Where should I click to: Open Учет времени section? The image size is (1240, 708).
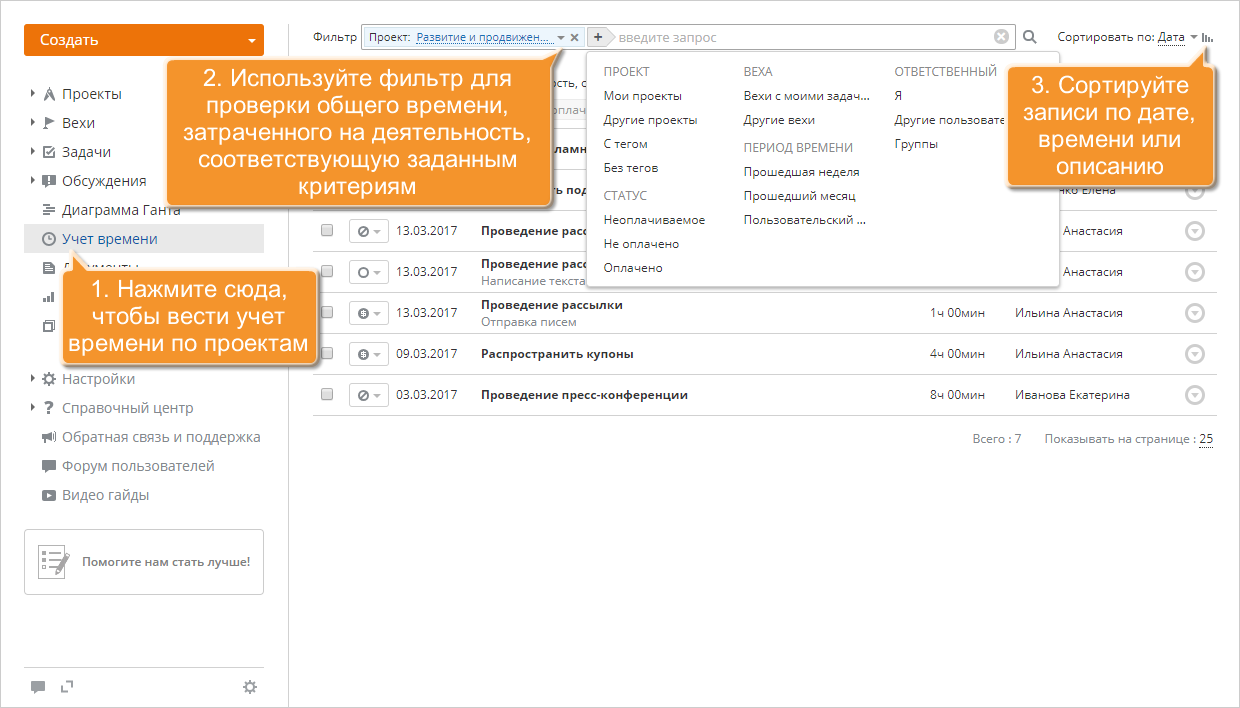pos(144,239)
